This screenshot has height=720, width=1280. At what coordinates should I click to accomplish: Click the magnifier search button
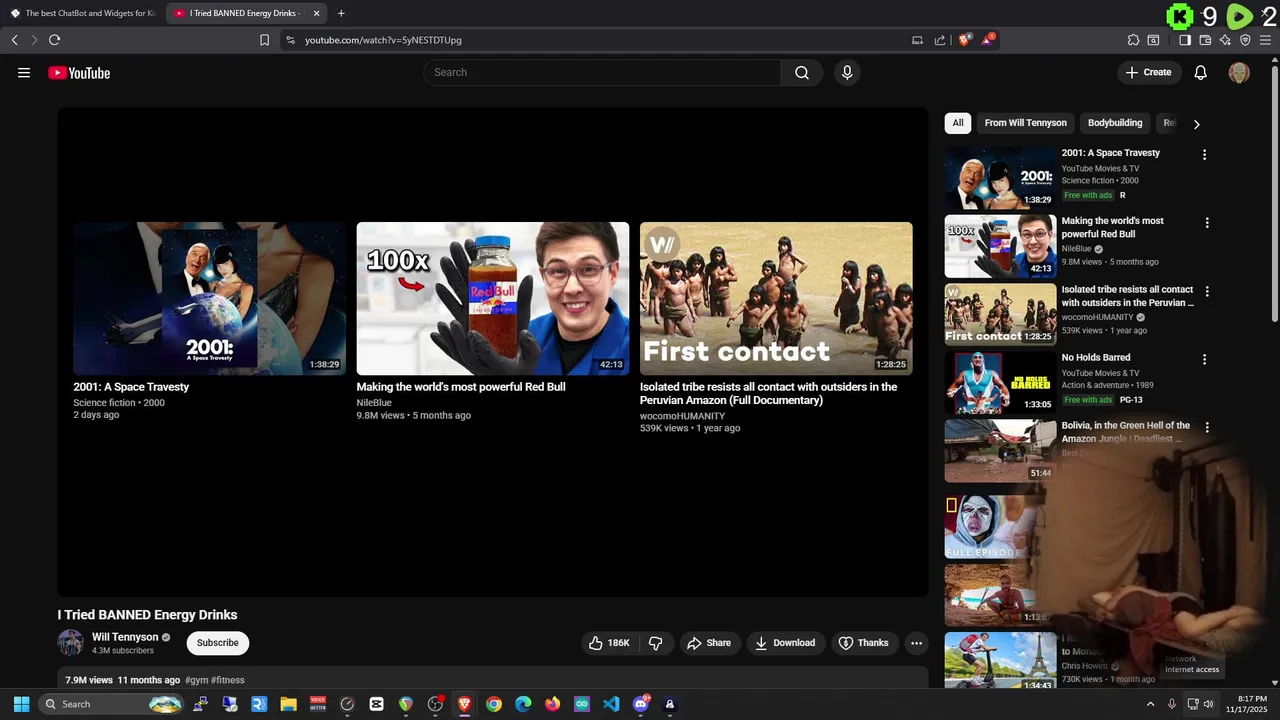(x=802, y=72)
